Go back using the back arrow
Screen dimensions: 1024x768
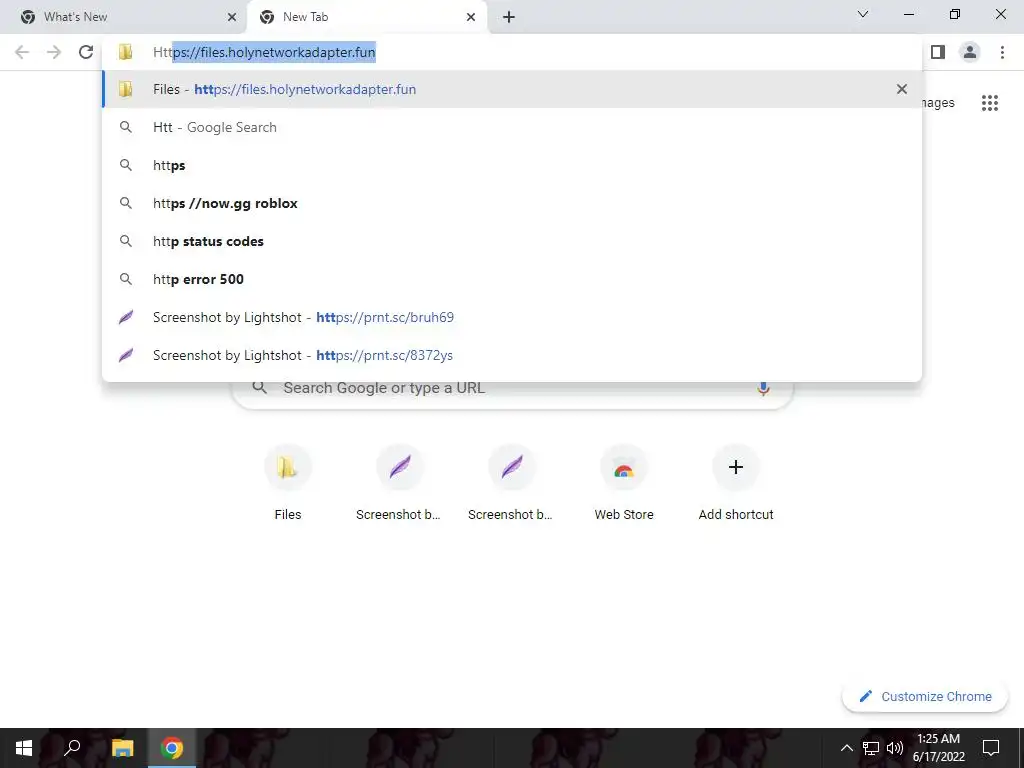coord(22,52)
